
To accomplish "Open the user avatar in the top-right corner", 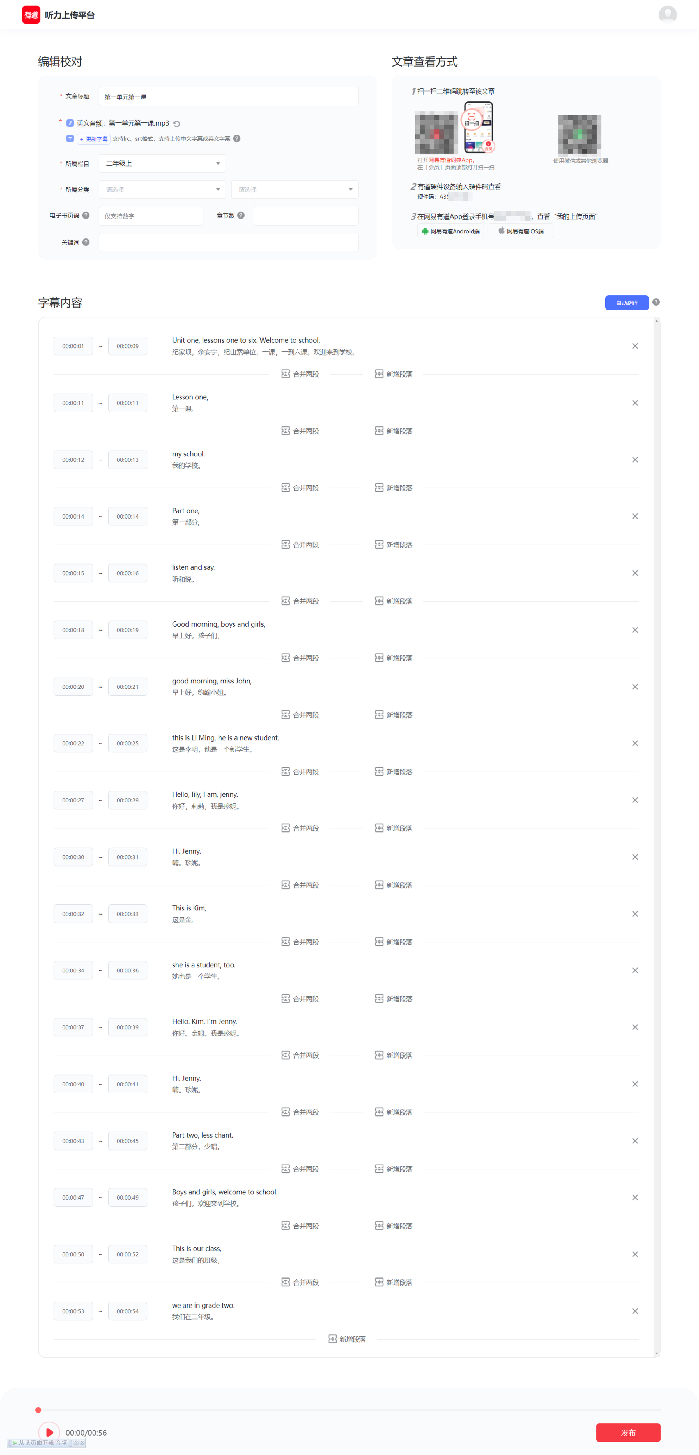I will [x=668, y=14].
